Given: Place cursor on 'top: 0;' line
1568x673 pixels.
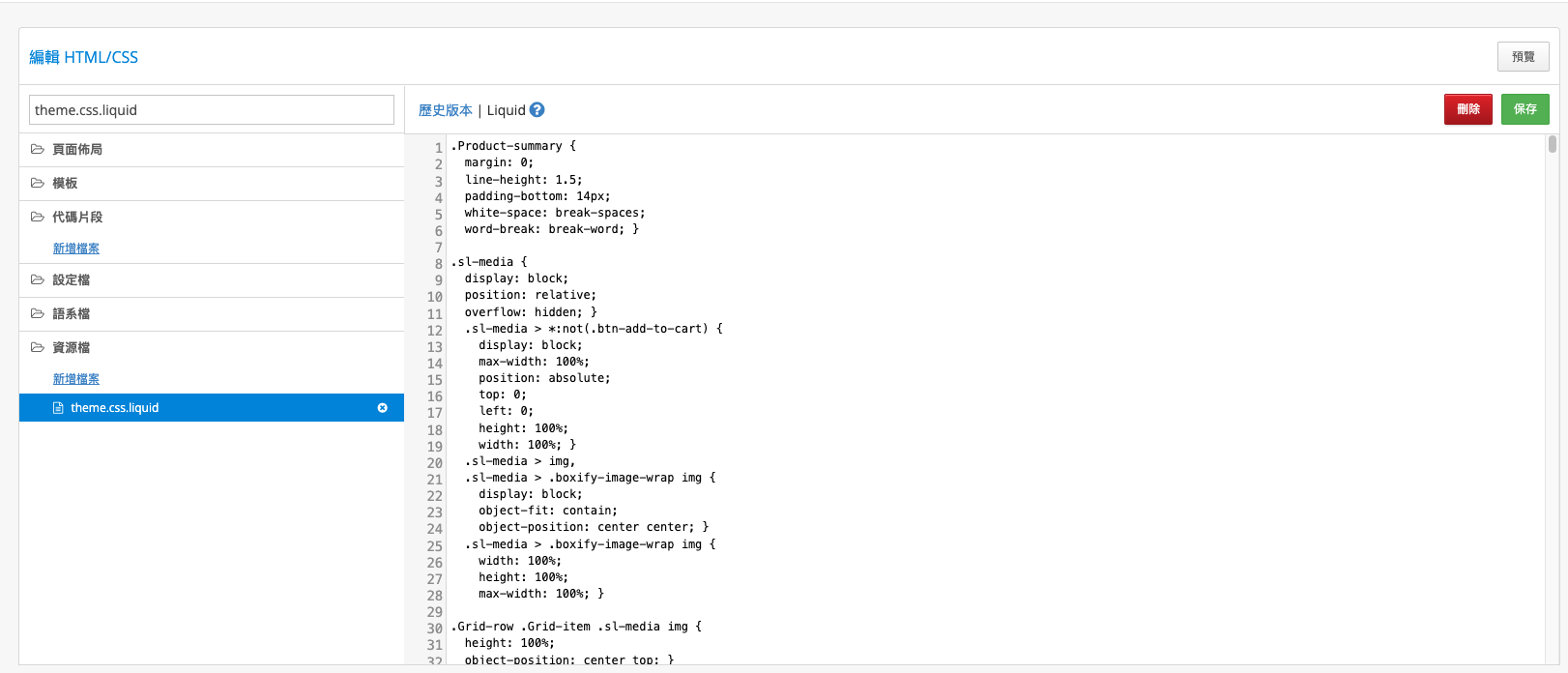Looking at the screenshot, I should 503,395.
